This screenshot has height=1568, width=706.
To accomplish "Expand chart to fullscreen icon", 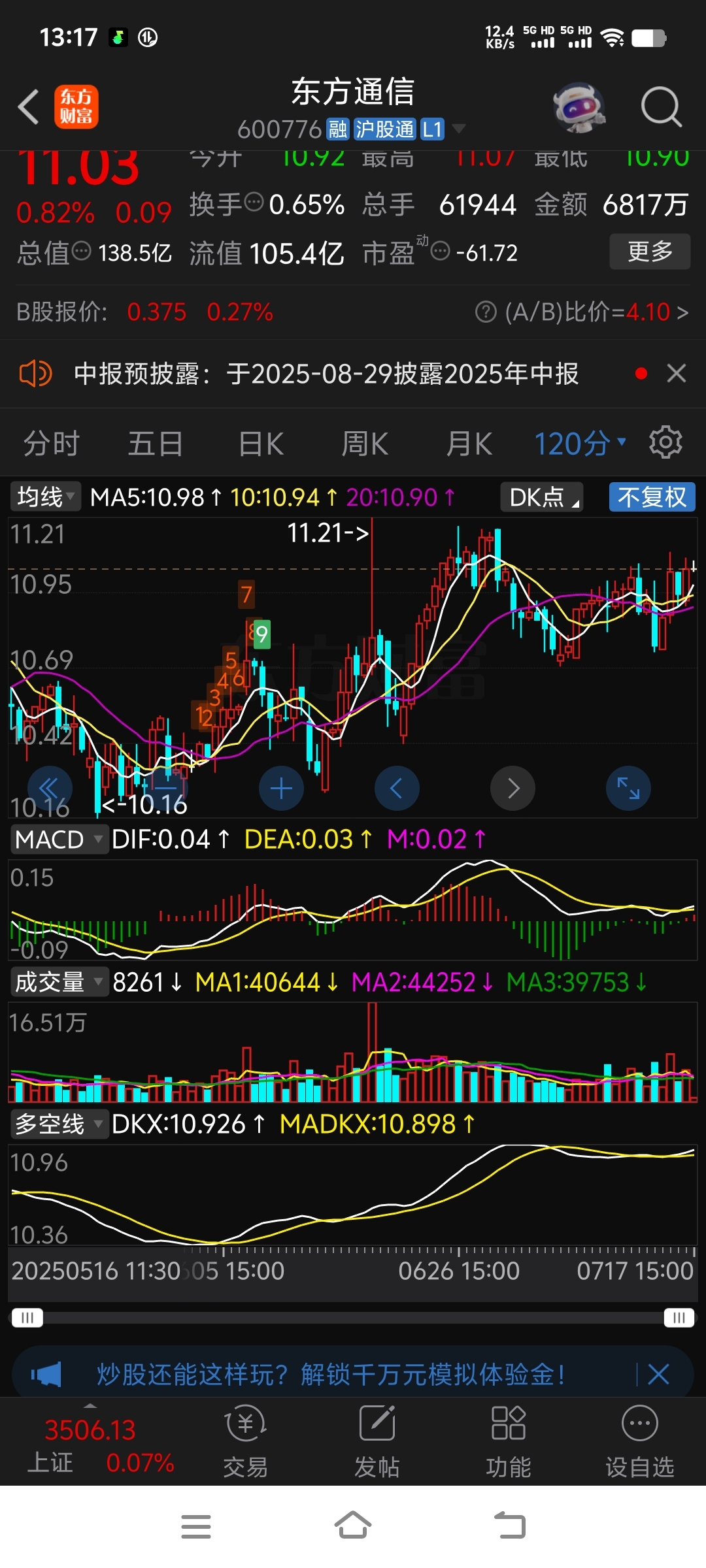I will (x=628, y=789).
